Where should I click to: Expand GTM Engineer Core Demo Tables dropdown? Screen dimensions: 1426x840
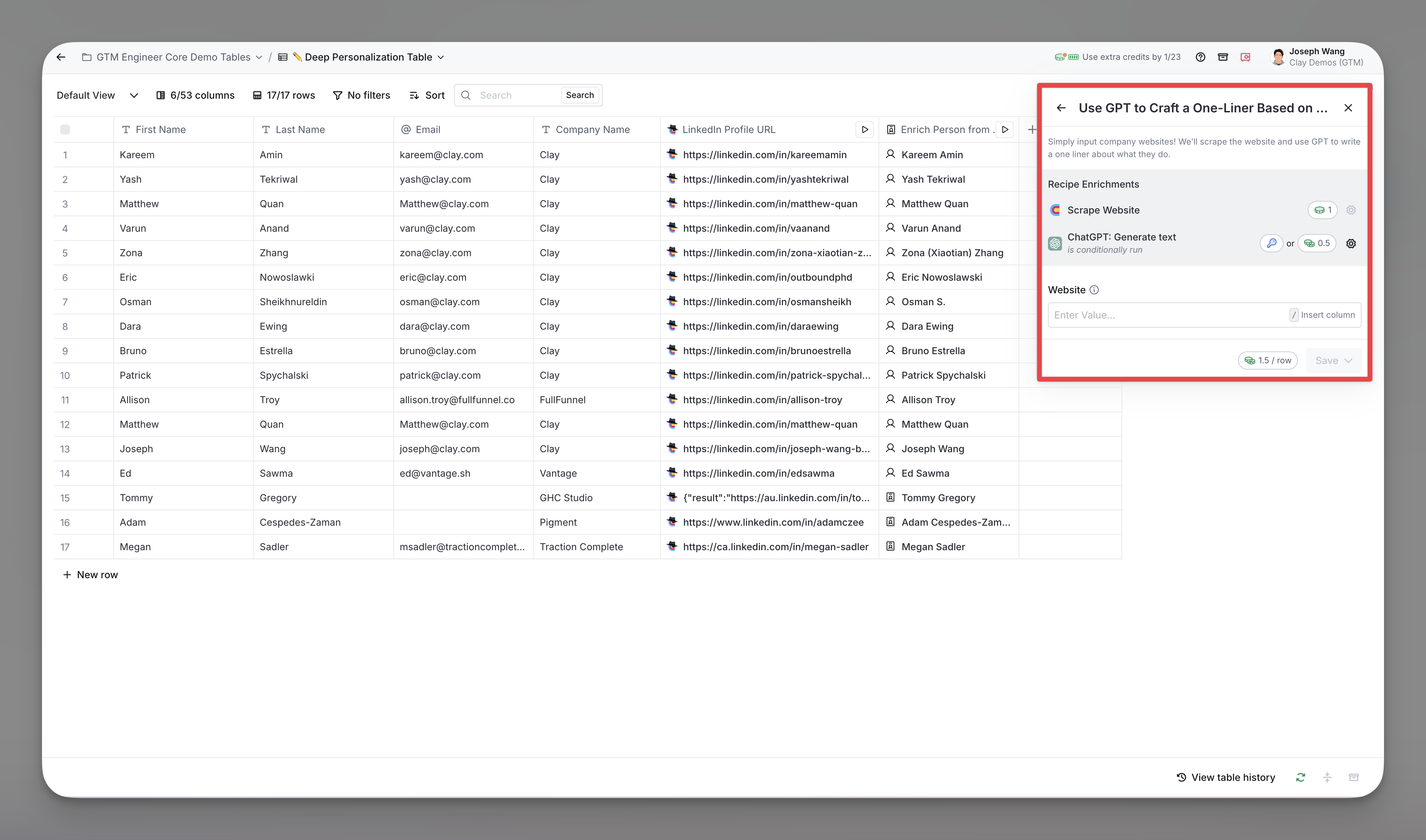pyautogui.click(x=259, y=57)
